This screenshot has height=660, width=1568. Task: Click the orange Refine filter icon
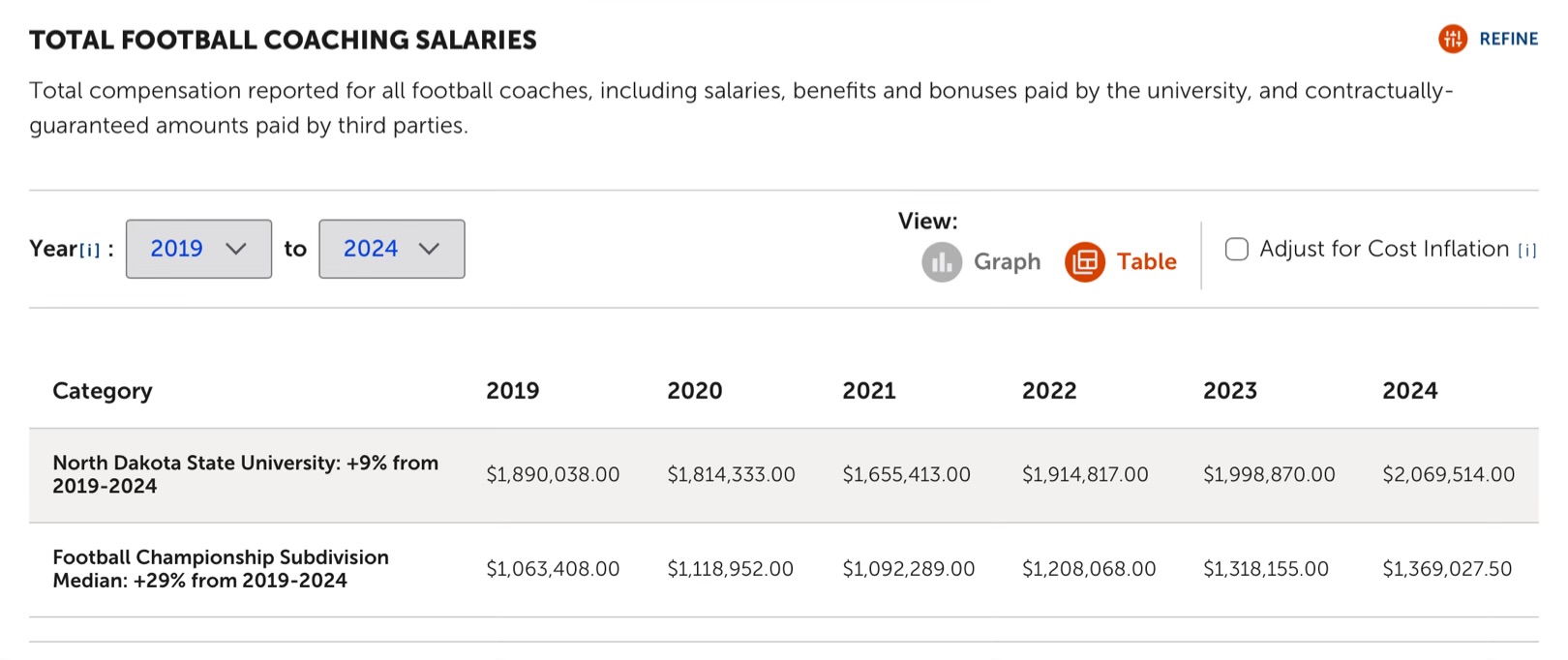(1452, 39)
